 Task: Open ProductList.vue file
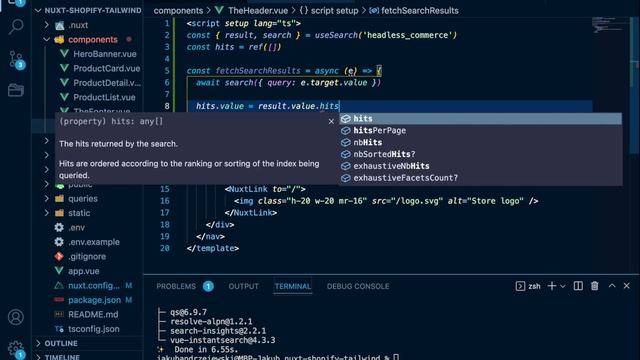[104, 98]
